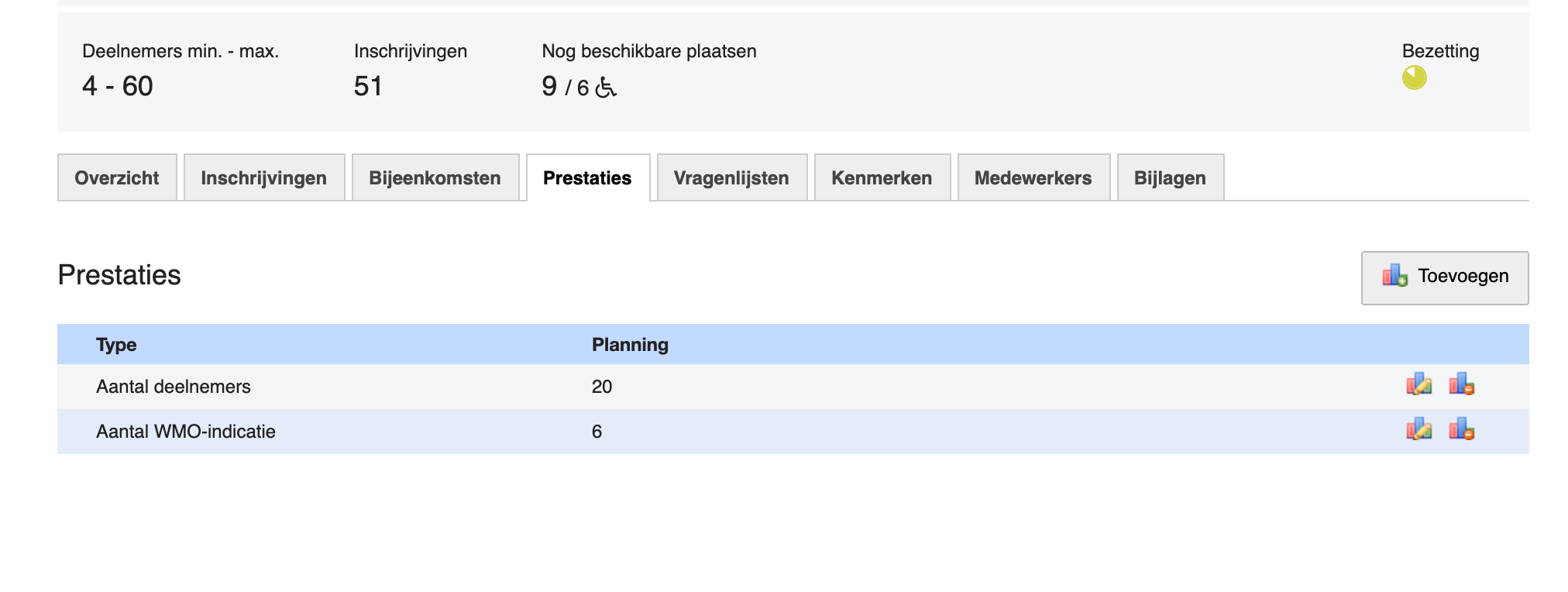Edit the Aantal deelnemers prestatie
This screenshot has height=592, width=1568.
tap(1418, 384)
